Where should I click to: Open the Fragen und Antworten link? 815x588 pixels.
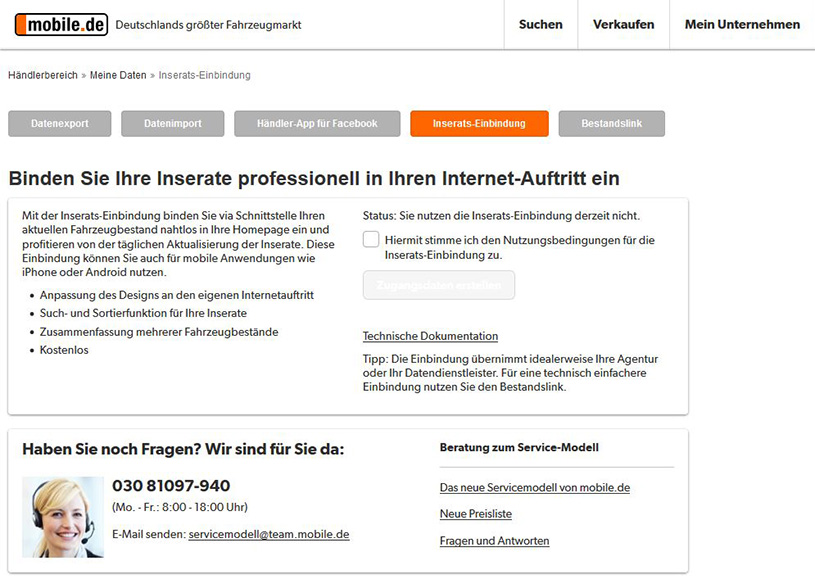(x=494, y=541)
